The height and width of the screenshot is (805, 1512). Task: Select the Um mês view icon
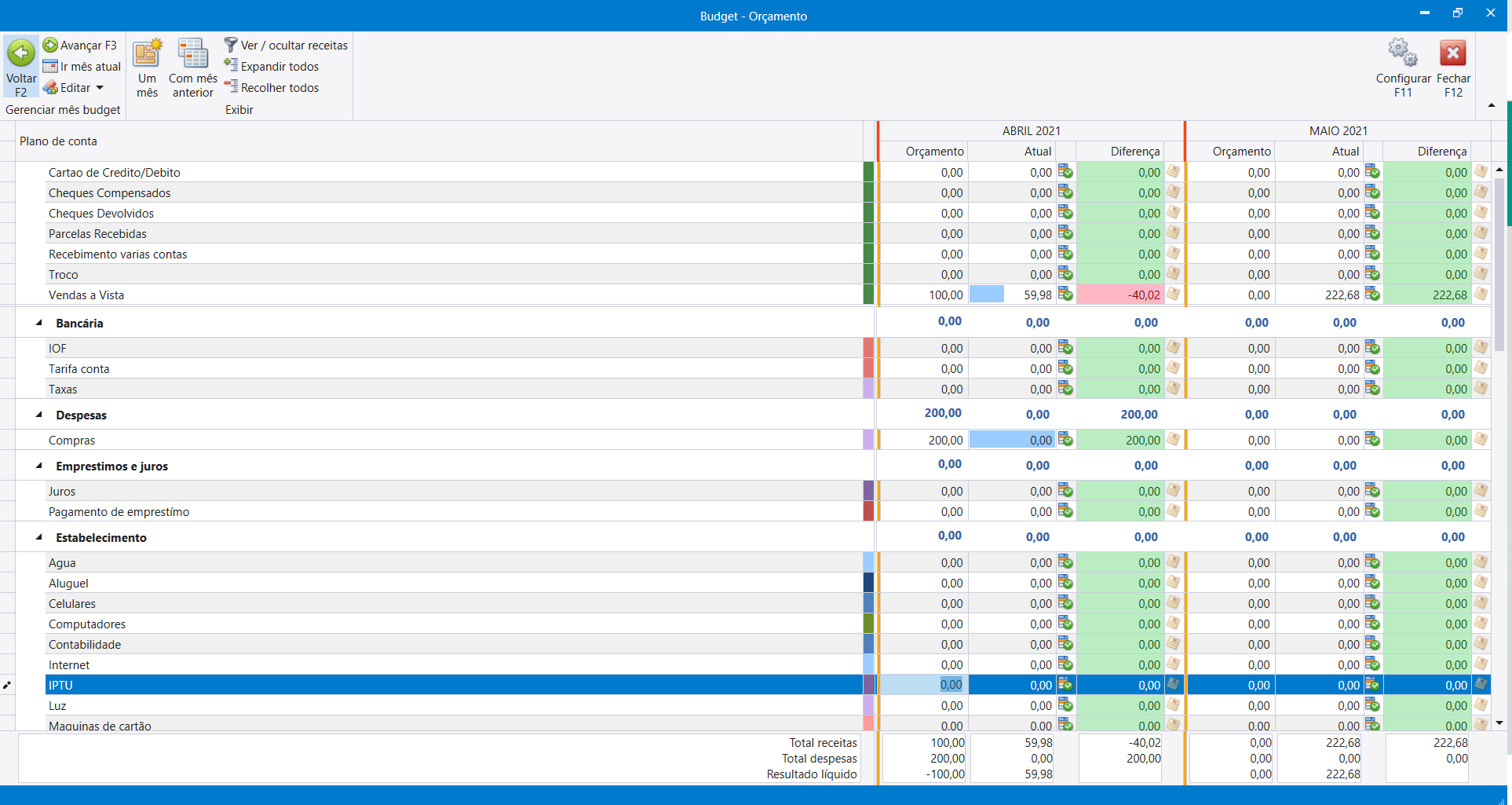(147, 53)
